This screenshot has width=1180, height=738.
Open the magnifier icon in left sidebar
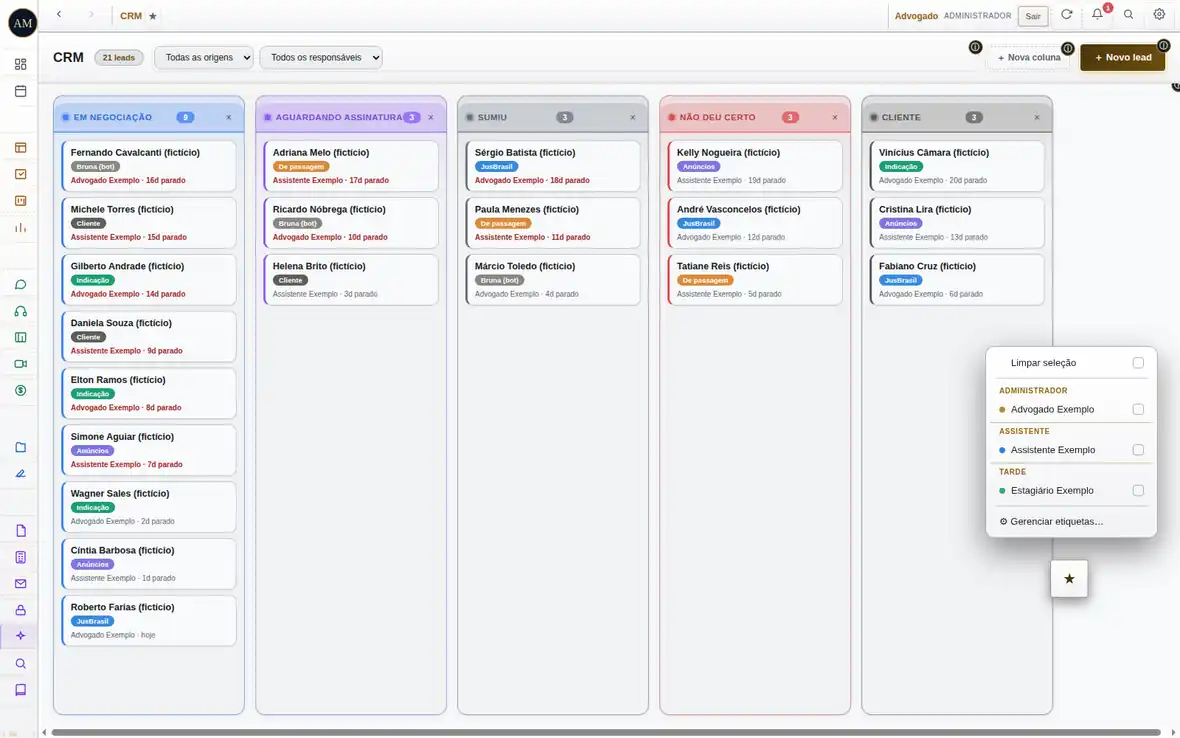coord(20,664)
